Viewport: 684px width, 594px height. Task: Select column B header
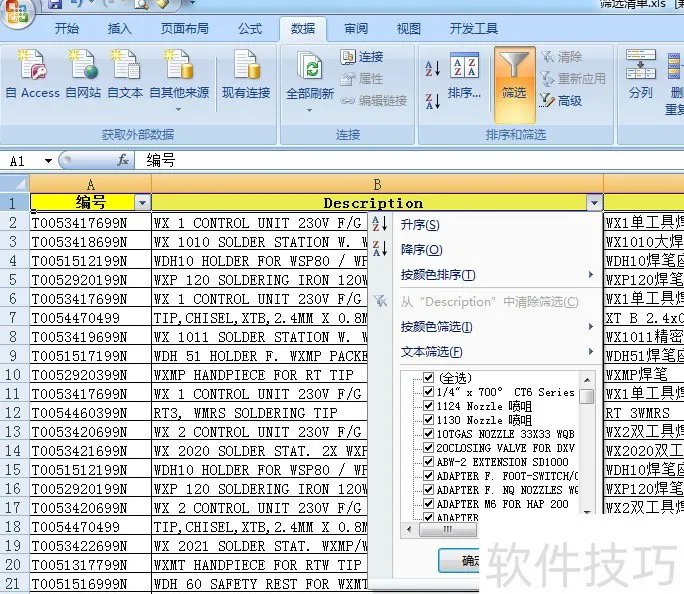point(377,184)
